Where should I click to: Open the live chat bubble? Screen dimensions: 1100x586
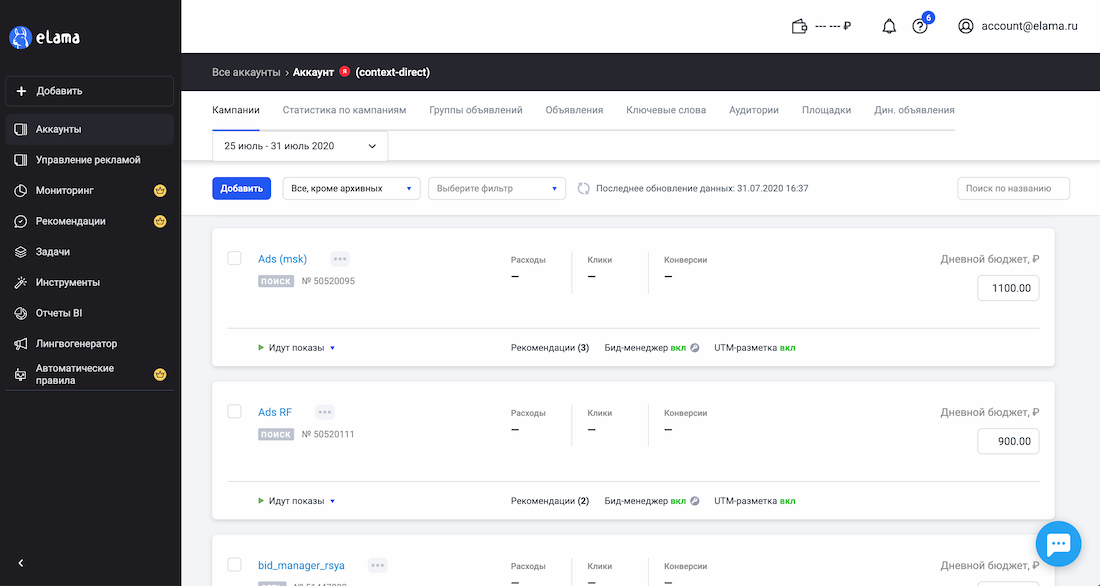pyautogui.click(x=1058, y=544)
